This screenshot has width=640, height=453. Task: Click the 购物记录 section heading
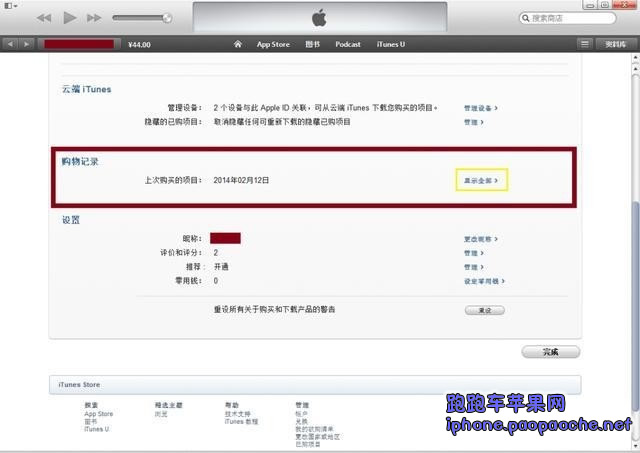point(80,162)
